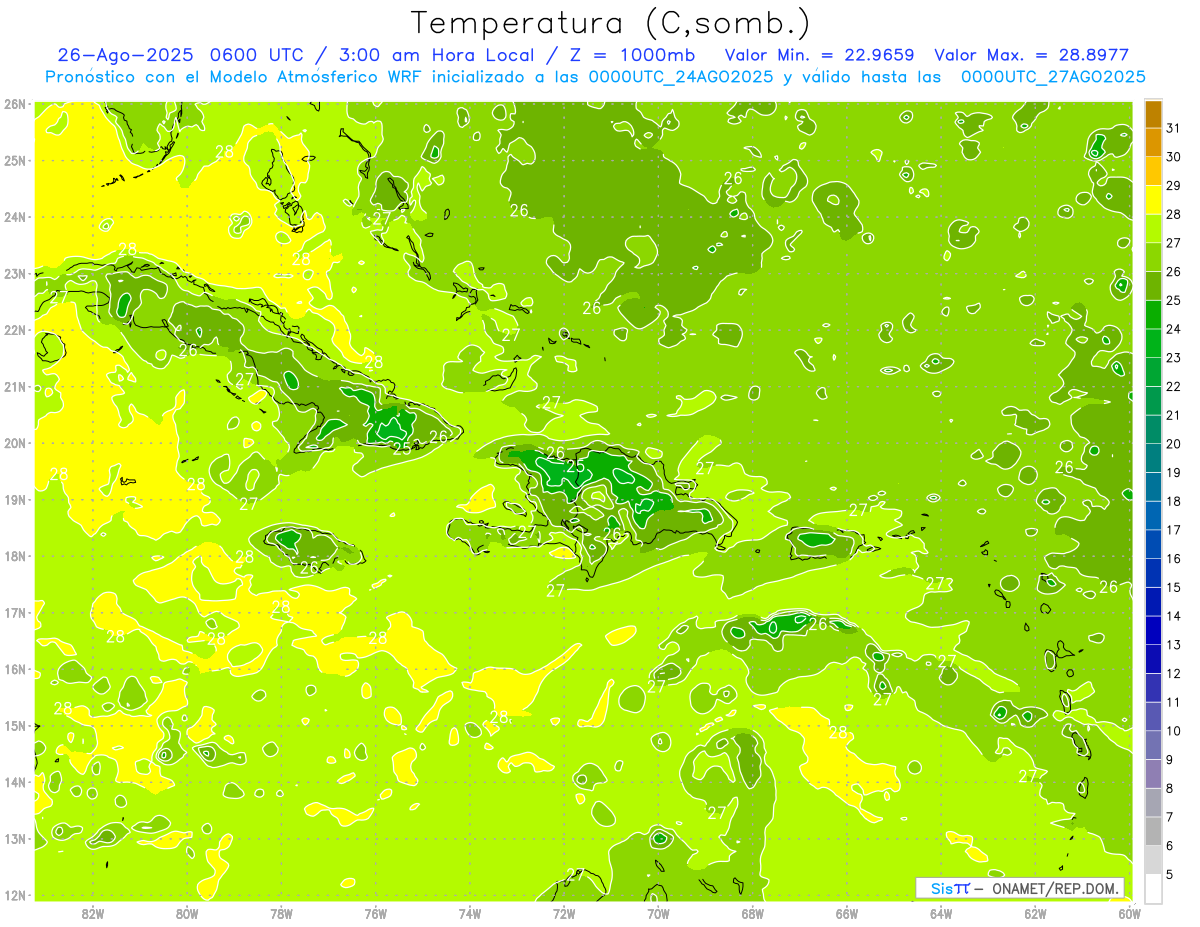Select the 80W longitude axis label
Viewport: 1200px width, 927px height.
point(187,913)
